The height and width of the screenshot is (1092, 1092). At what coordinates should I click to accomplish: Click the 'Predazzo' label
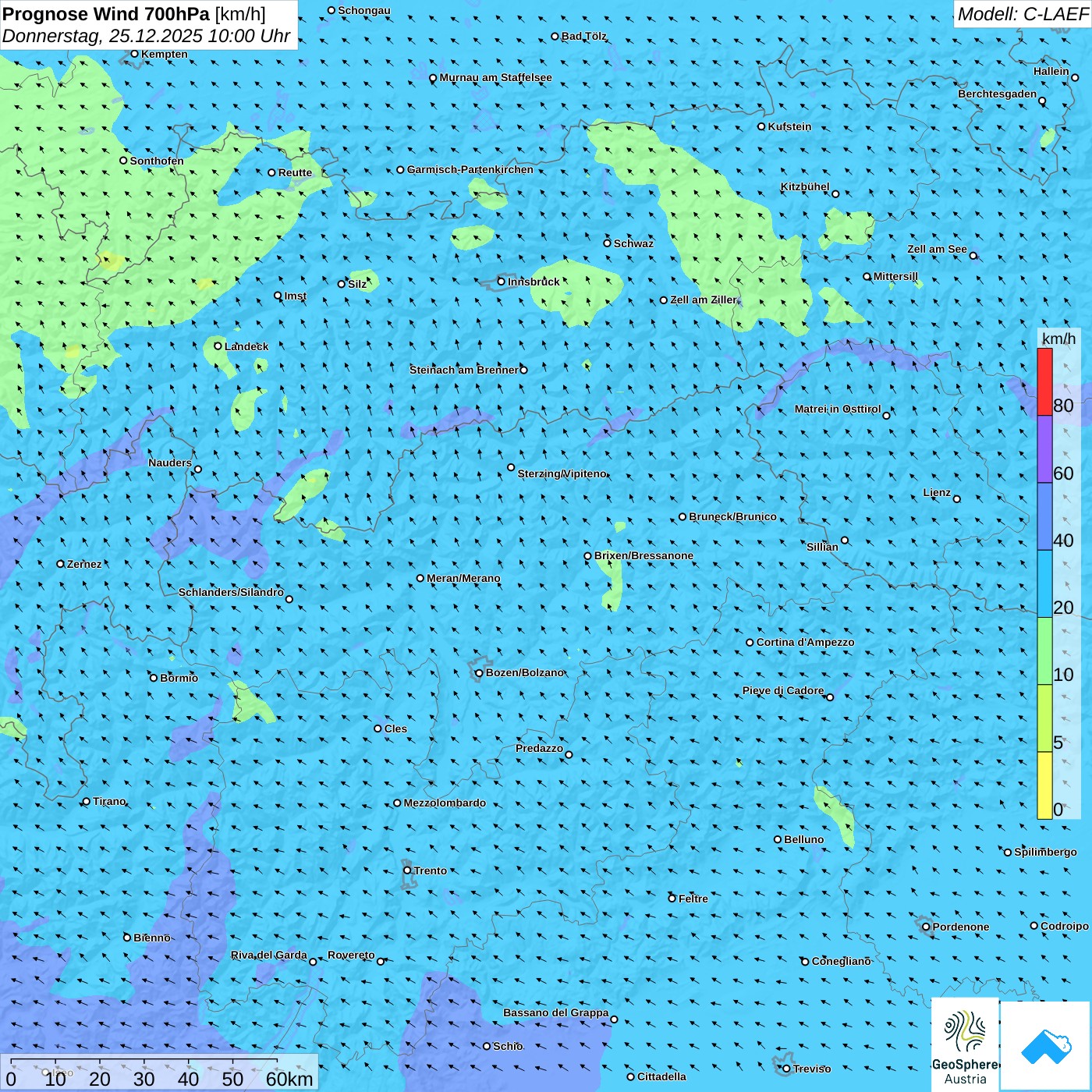539,749
